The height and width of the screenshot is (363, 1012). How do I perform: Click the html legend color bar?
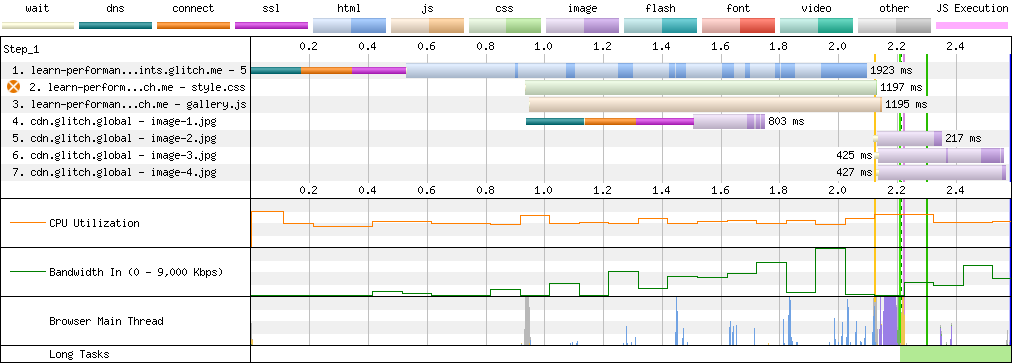pyautogui.click(x=349, y=26)
